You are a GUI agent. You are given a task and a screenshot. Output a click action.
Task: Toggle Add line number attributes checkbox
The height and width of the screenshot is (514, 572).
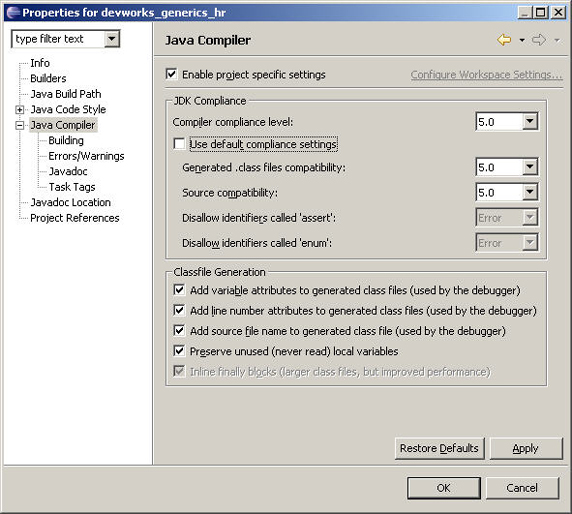pyautogui.click(x=179, y=310)
